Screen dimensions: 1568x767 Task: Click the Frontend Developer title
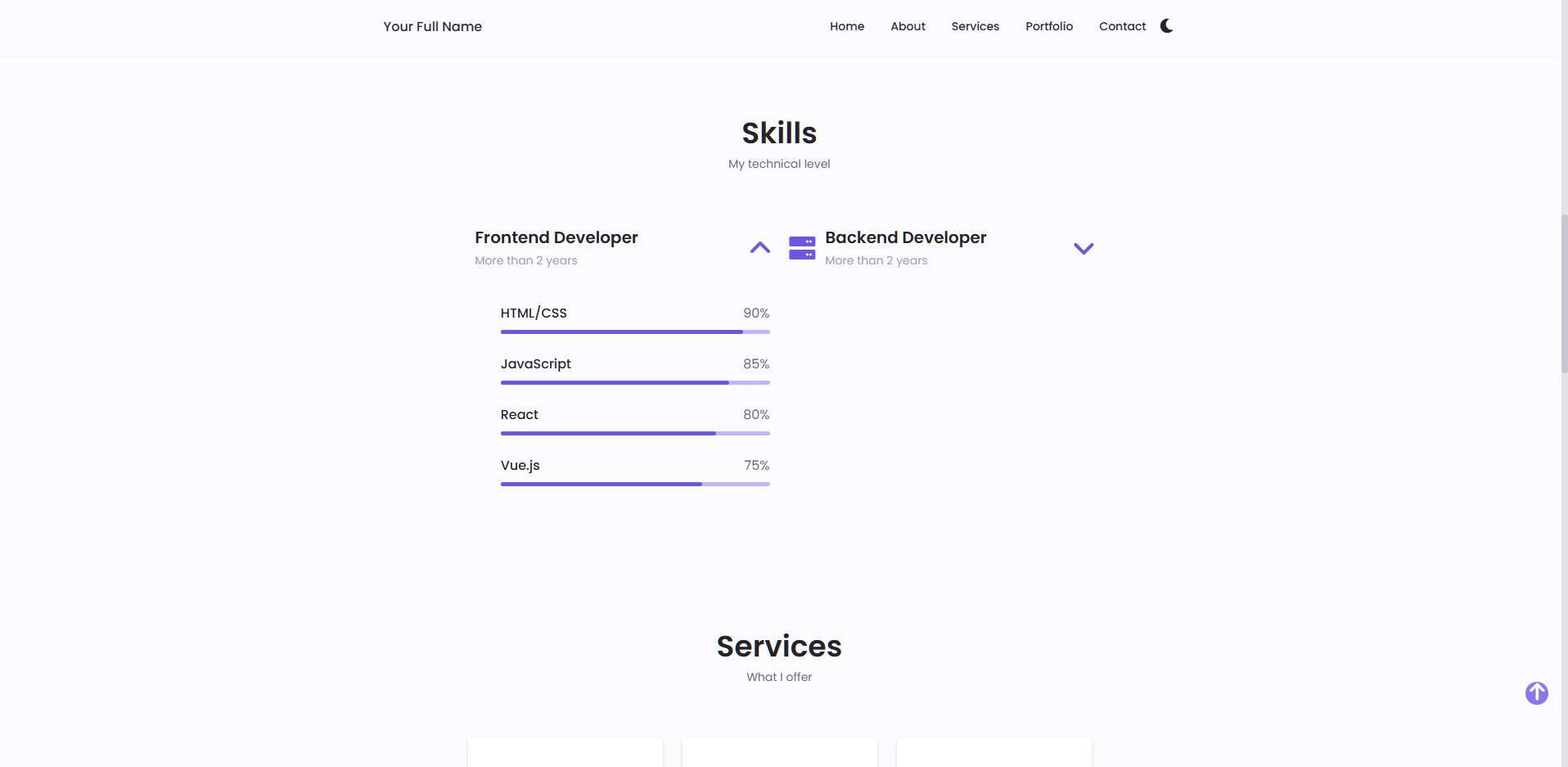[x=556, y=237]
